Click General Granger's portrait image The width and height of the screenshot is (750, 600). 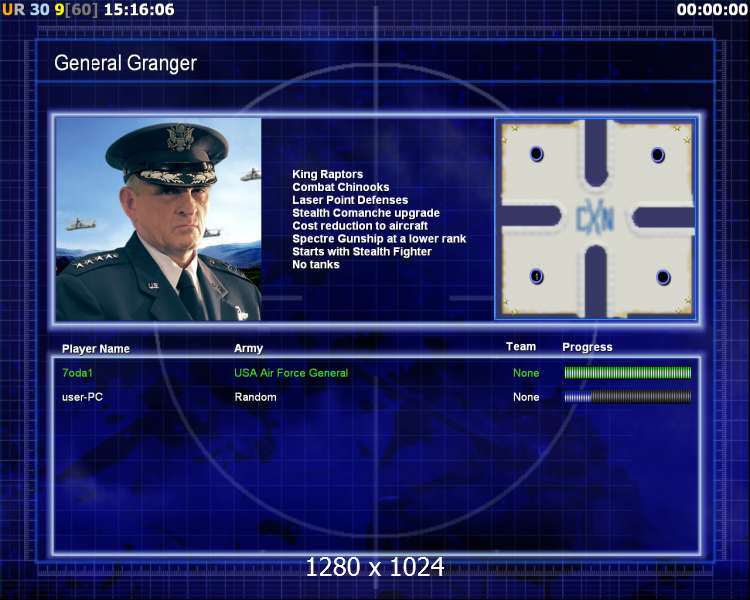(x=158, y=219)
